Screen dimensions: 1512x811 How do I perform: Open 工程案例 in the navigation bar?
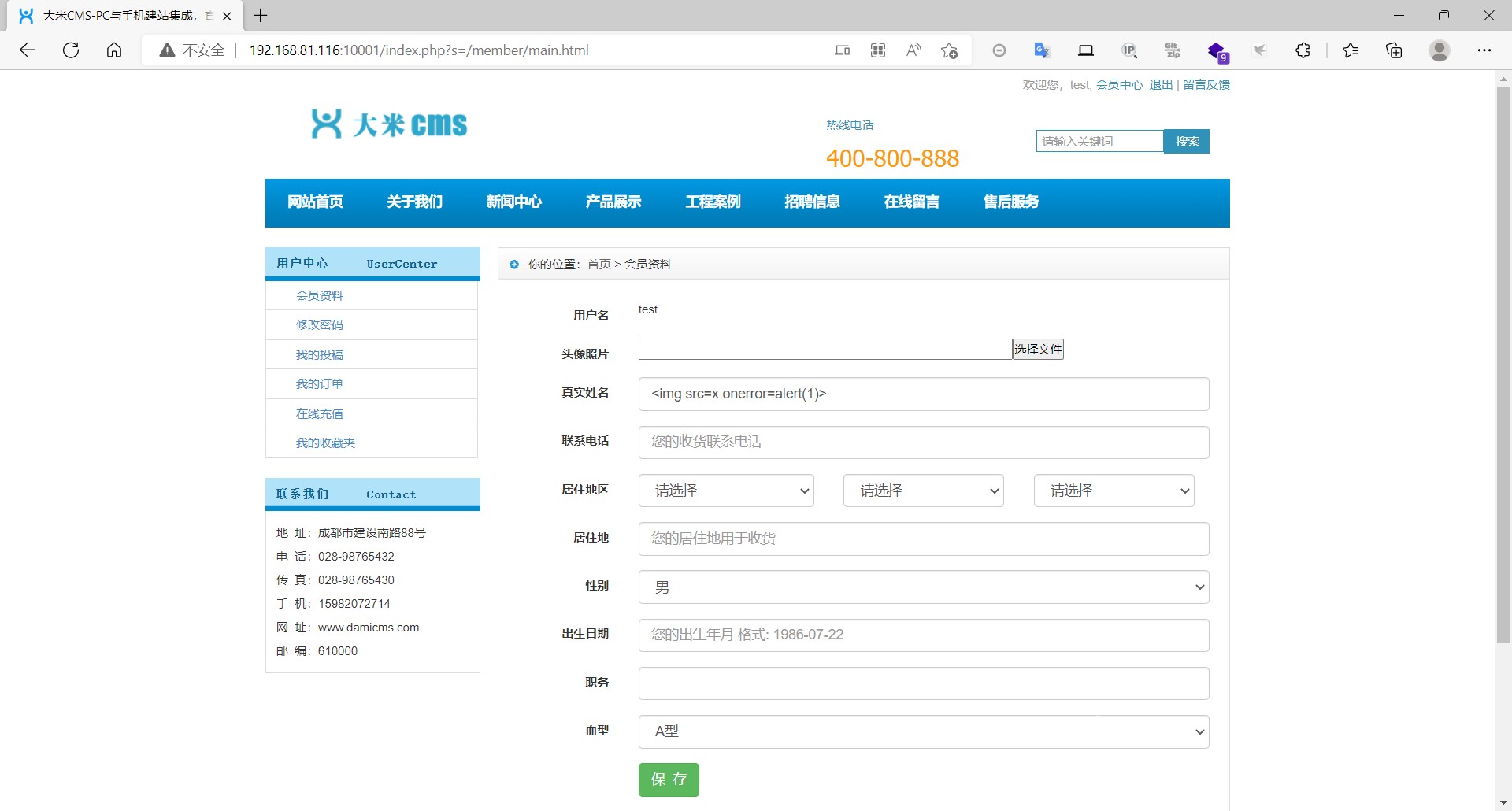[x=713, y=202]
